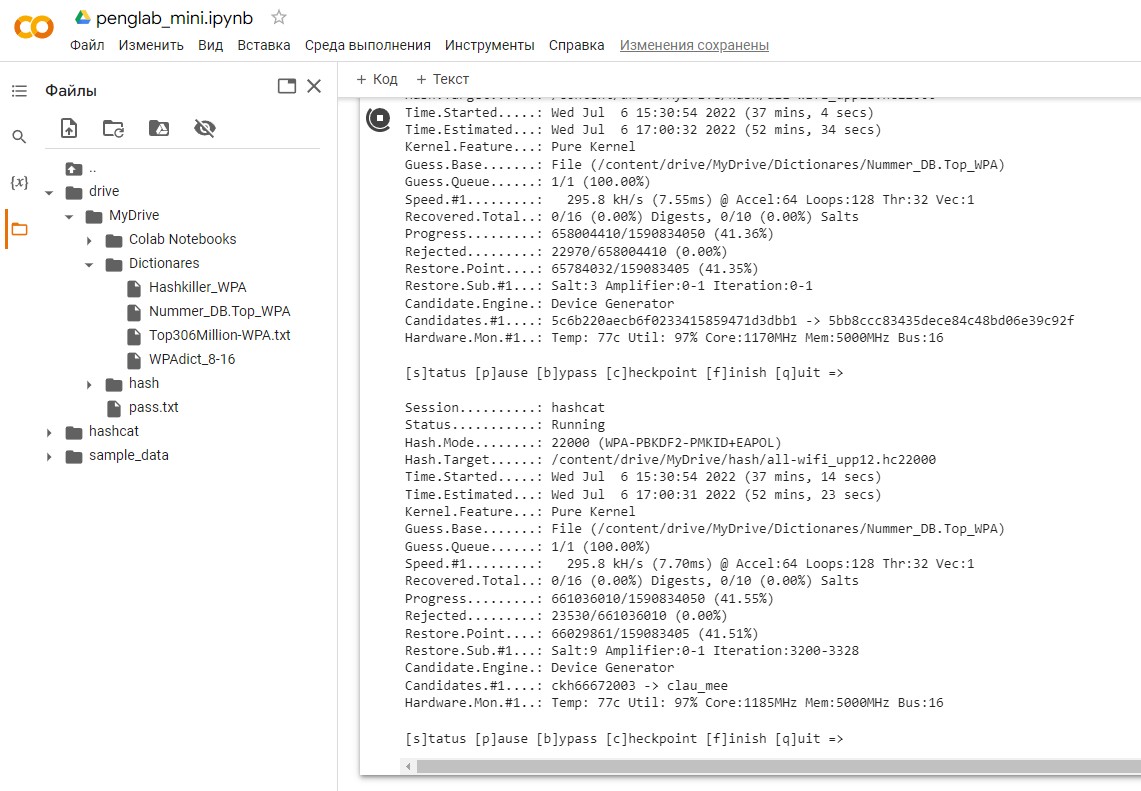Collapse the Dictionares folder
1141x791 pixels.
[x=89, y=264]
